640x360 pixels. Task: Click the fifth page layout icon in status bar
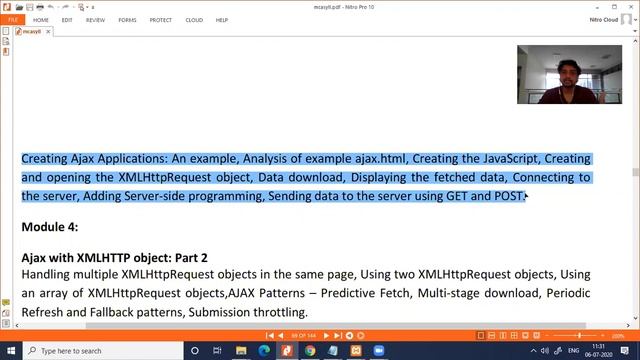tap(525, 336)
